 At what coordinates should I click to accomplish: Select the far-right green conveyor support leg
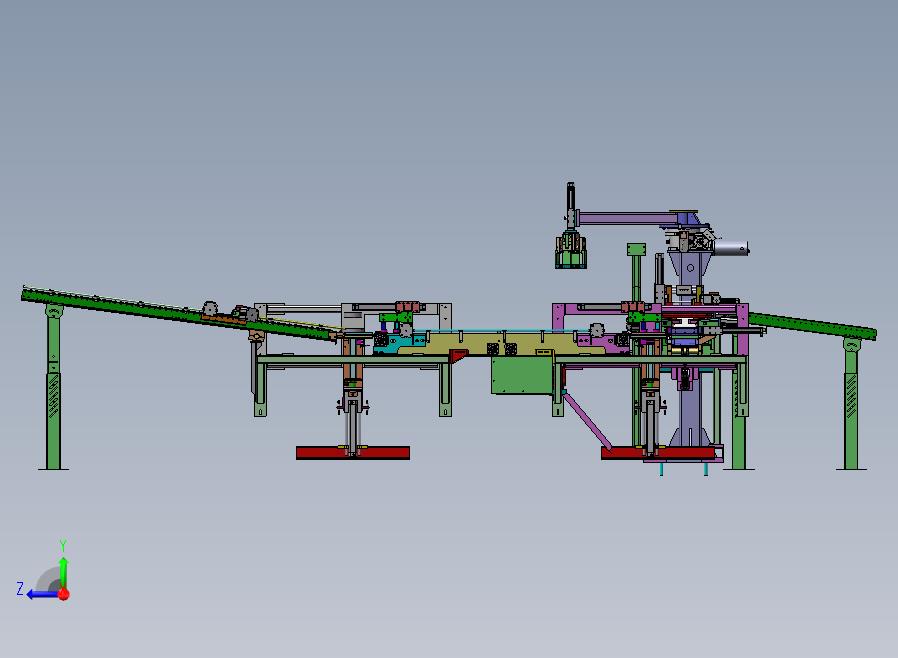point(852,404)
